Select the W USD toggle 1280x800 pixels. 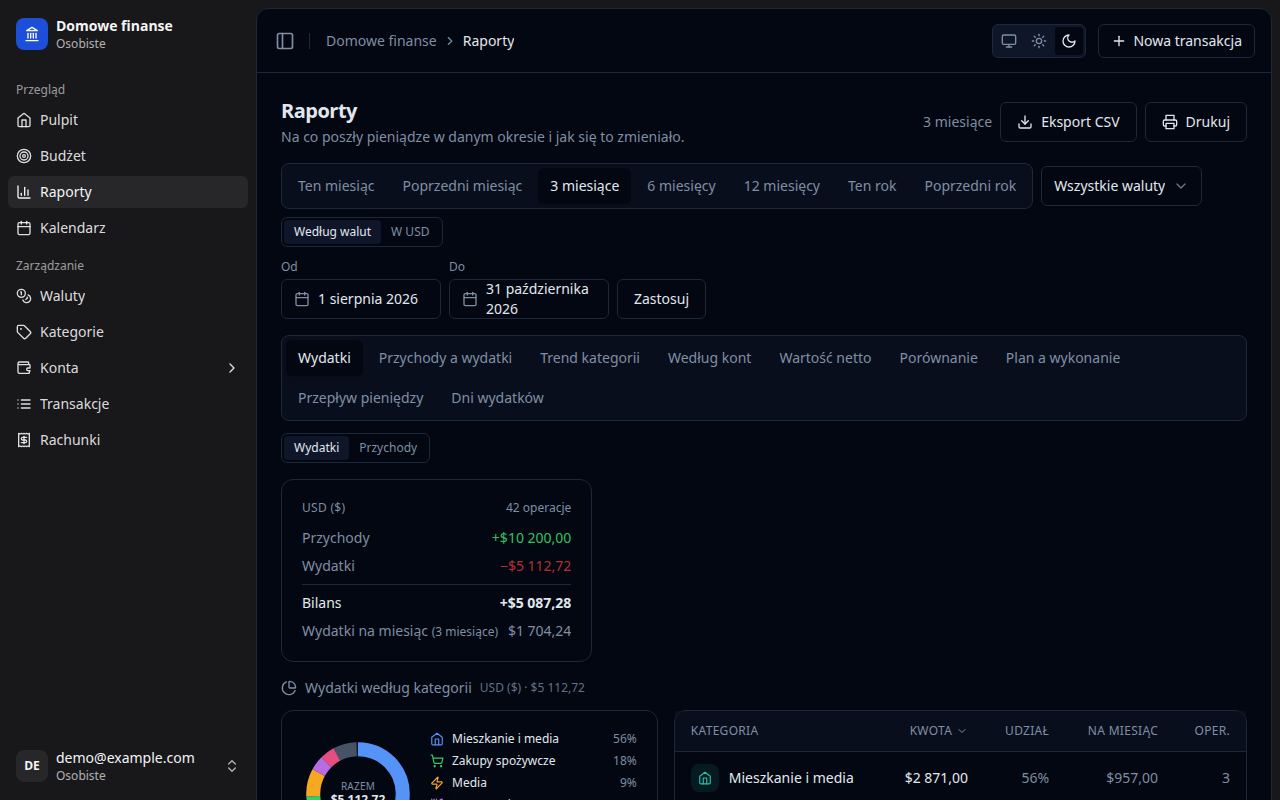click(410, 232)
